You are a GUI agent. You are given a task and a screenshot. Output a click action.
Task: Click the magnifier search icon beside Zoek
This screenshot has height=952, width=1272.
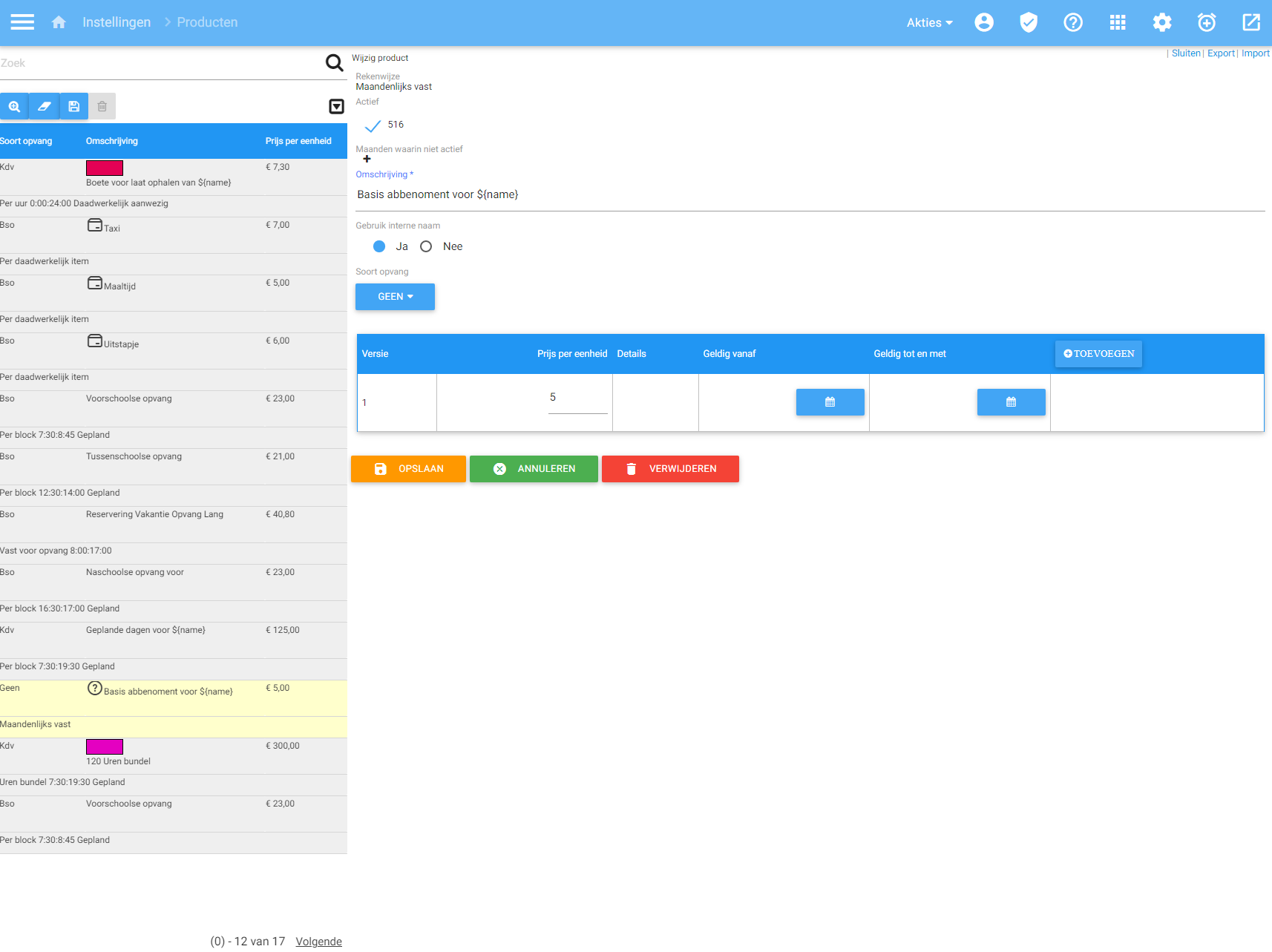coord(335,63)
